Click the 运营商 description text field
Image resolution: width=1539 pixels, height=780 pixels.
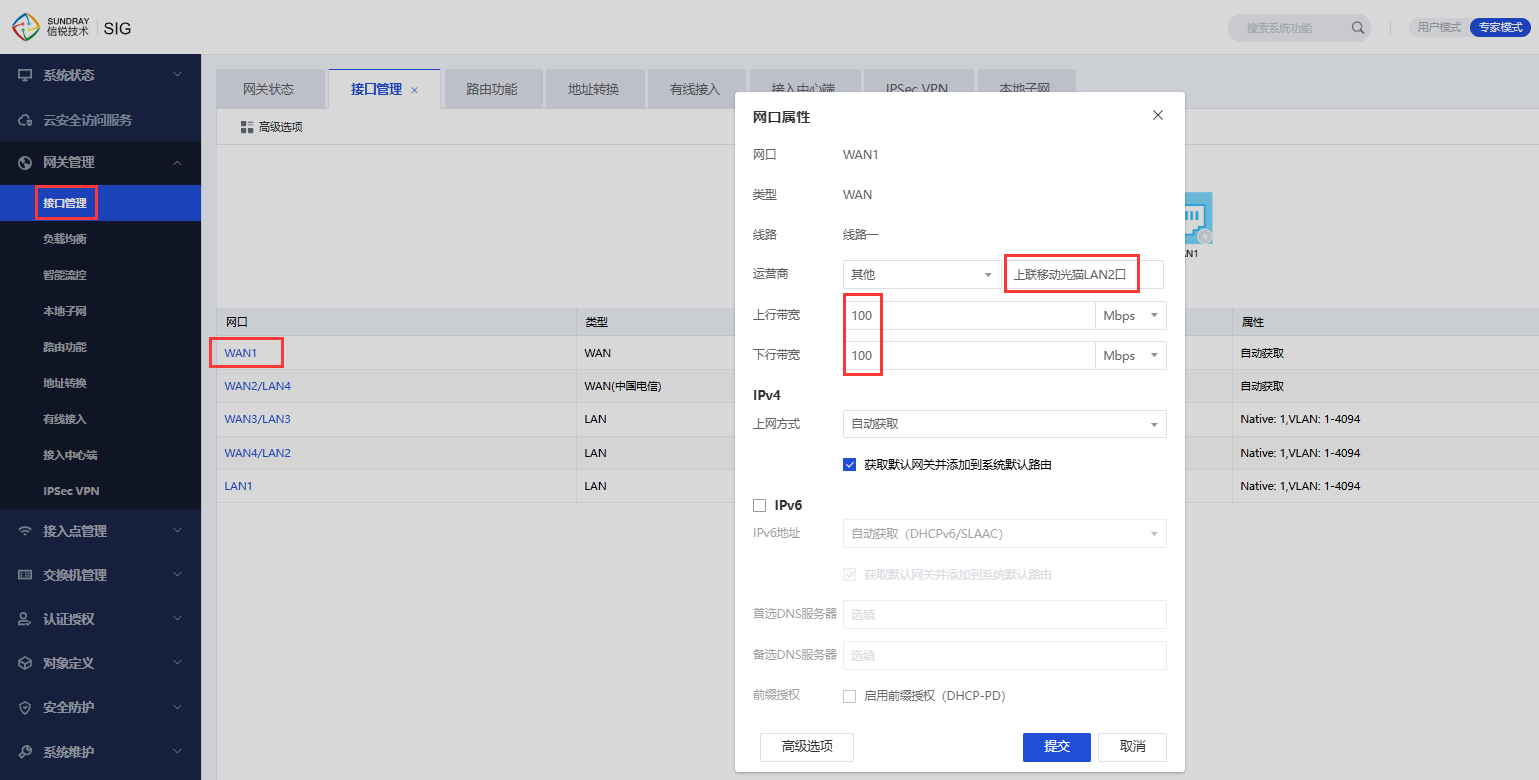click(x=1084, y=275)
